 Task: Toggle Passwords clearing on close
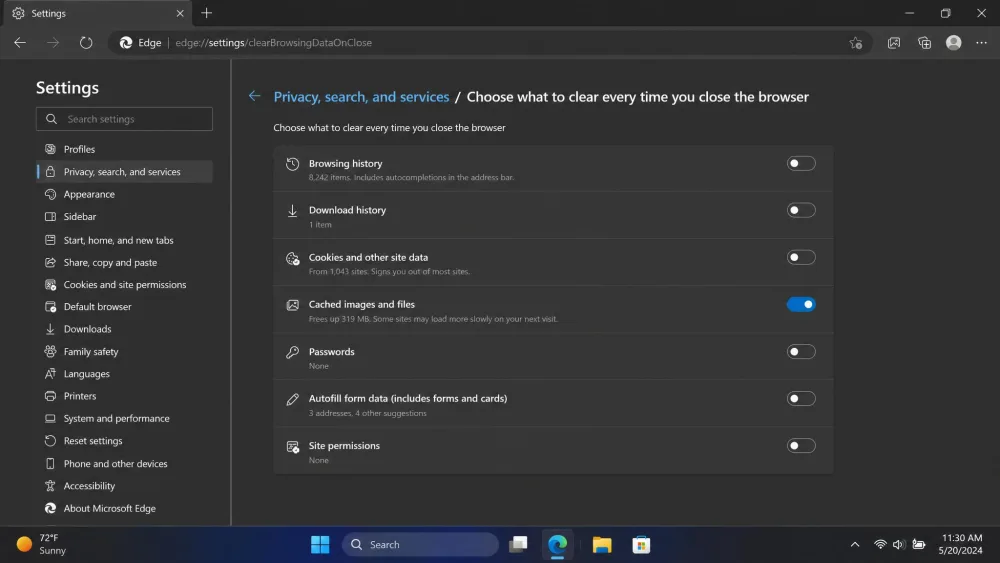pyautogui.click(x=801, y=351)
